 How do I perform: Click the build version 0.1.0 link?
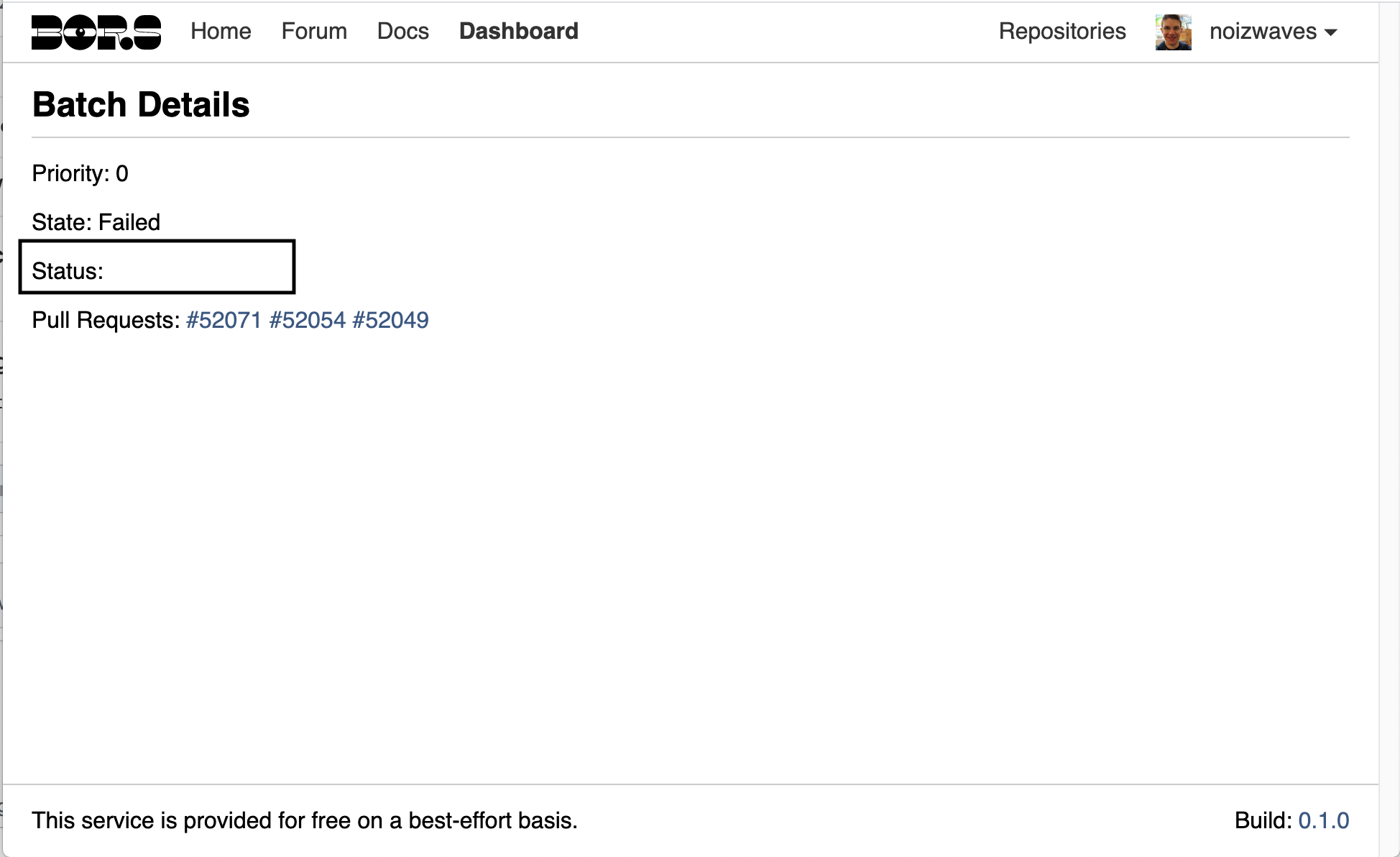1323,820
